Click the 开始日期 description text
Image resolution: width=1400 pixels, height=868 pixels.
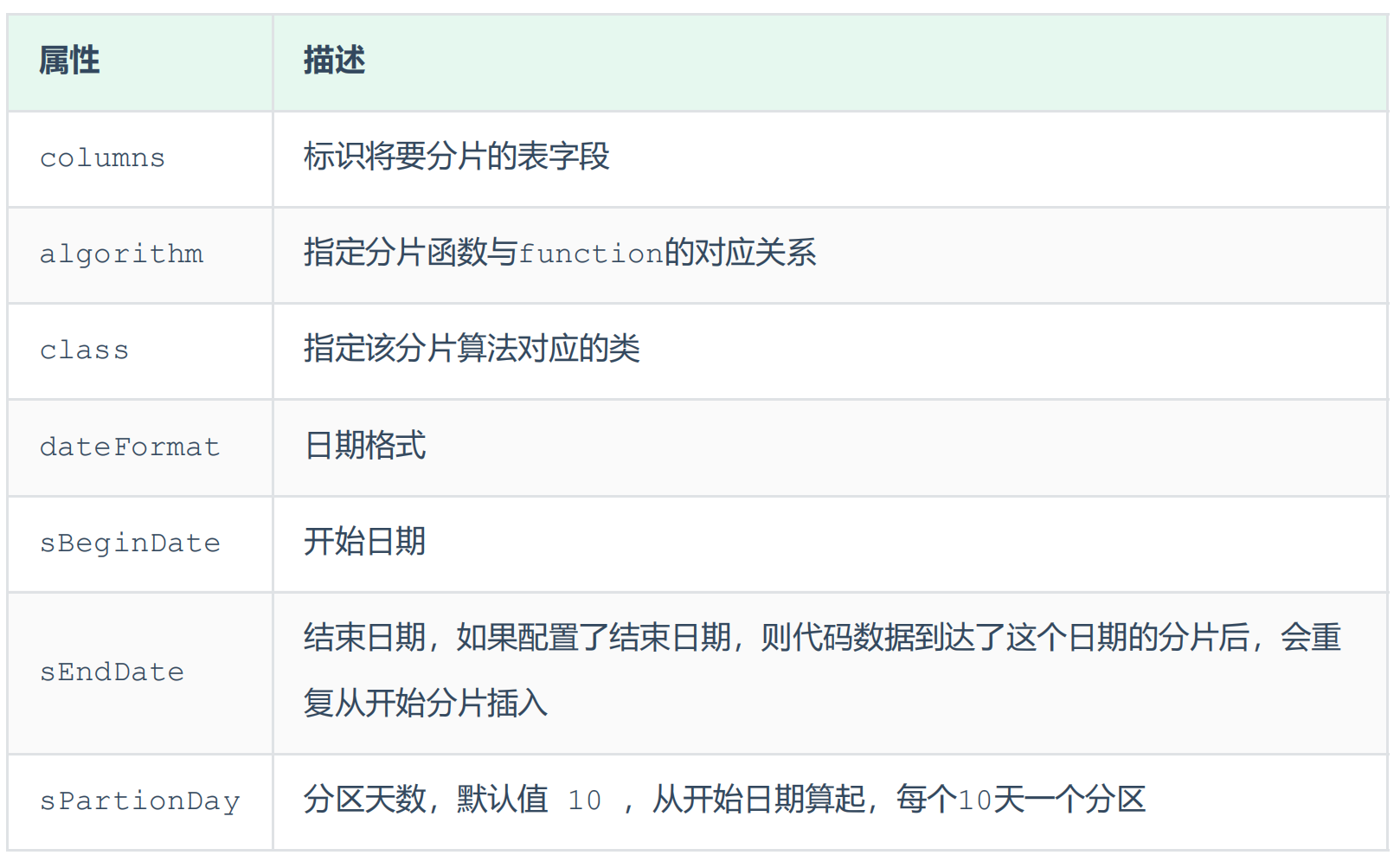tap(365, 543)
